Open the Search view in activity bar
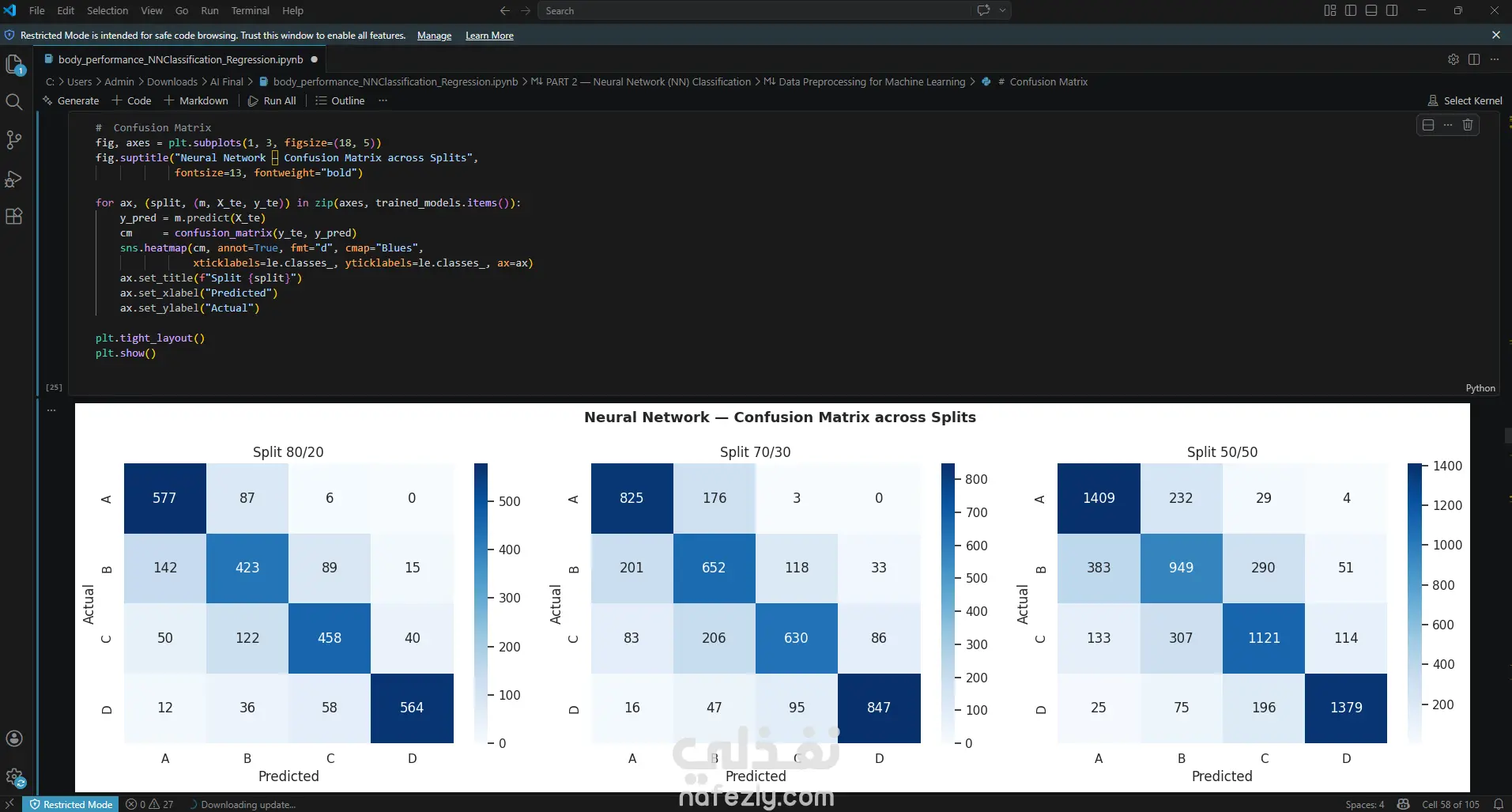 point(14,101)
